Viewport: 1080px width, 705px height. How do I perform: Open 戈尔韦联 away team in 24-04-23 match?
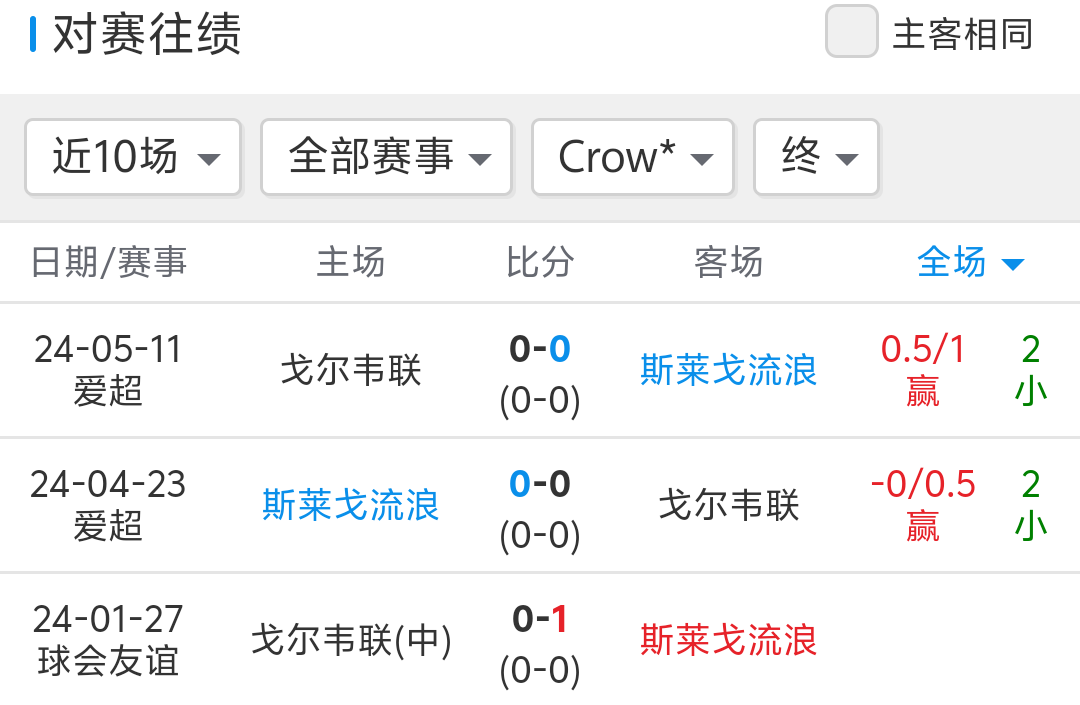pyautogui.click(x=728, y=505)
